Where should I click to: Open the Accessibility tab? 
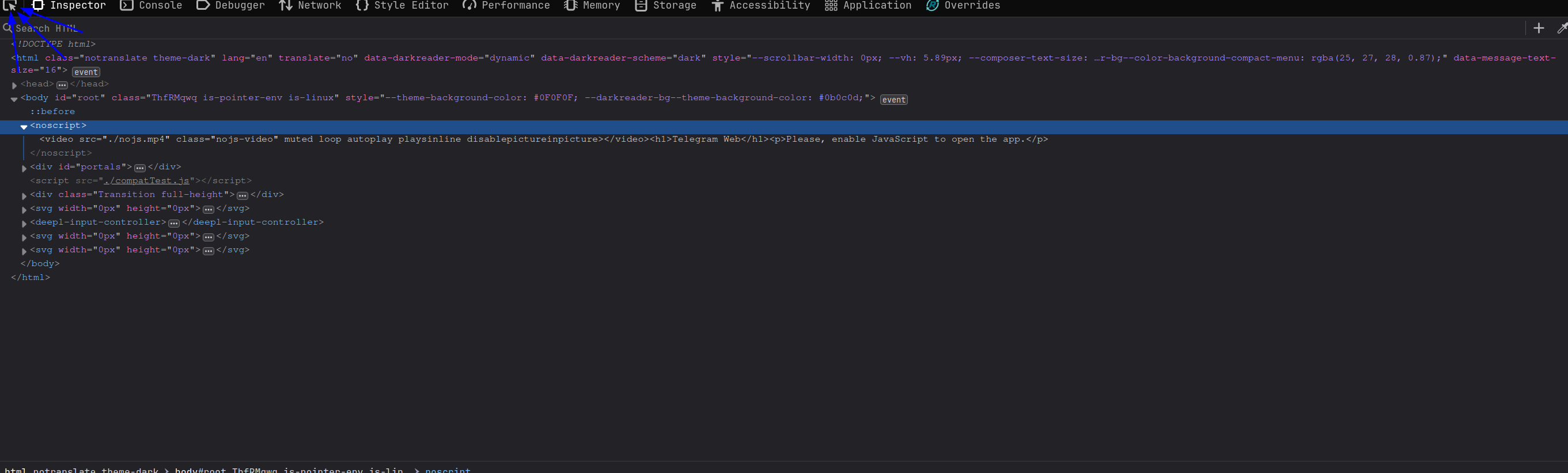coord(761,6)
